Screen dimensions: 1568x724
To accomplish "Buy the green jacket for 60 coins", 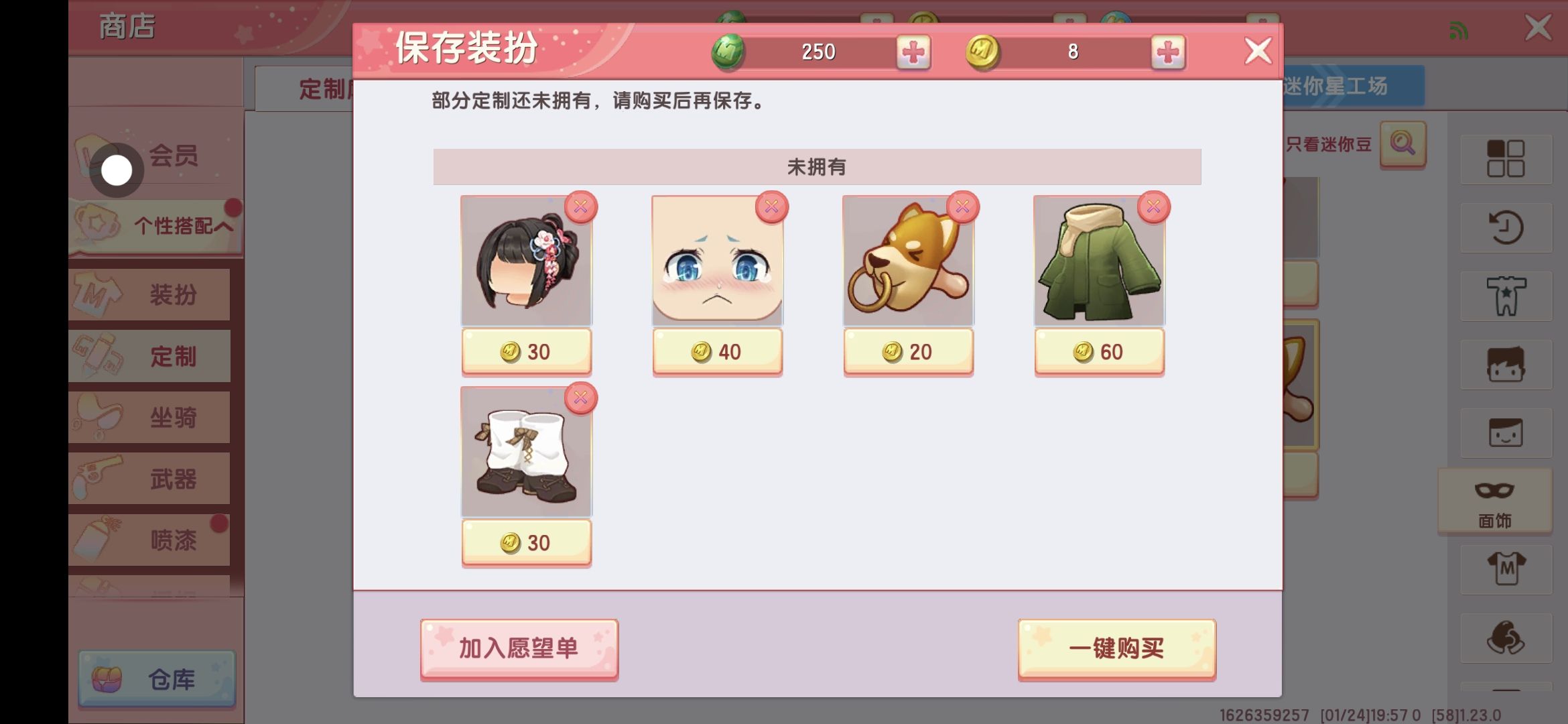I will pos(1099,351).
